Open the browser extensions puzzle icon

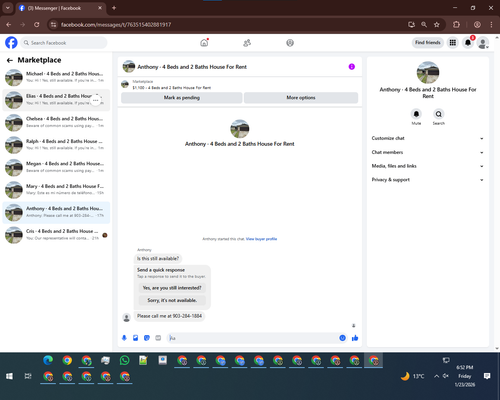pyautogui.click(x=456, y=25)
